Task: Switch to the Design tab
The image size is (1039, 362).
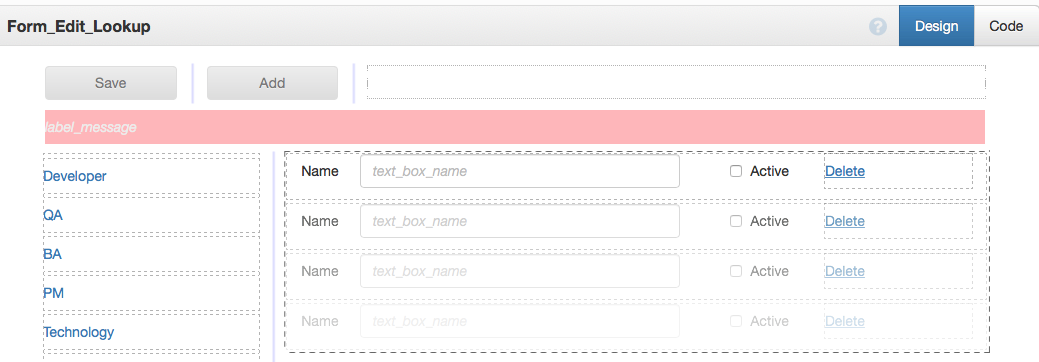Action: point(936,26)
